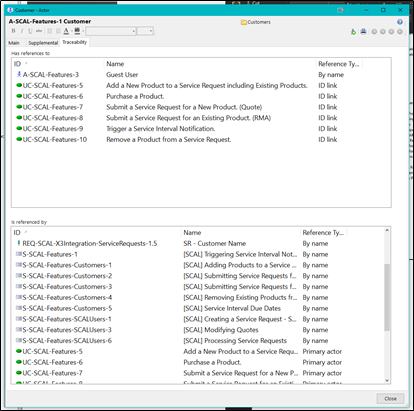Image resolution: width=414 pixels, height=411 pixels.
Task: Open highlight color dropdown arrow
Action: tap(82, 31)
